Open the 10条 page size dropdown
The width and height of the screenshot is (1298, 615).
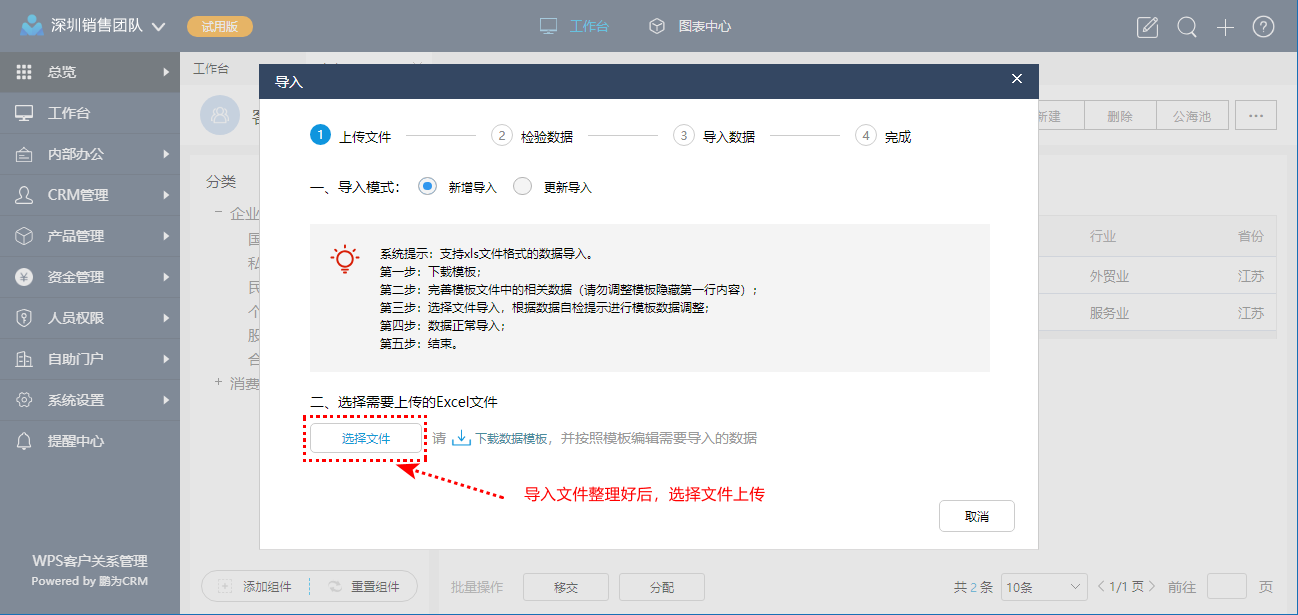tap(1044, 587)
